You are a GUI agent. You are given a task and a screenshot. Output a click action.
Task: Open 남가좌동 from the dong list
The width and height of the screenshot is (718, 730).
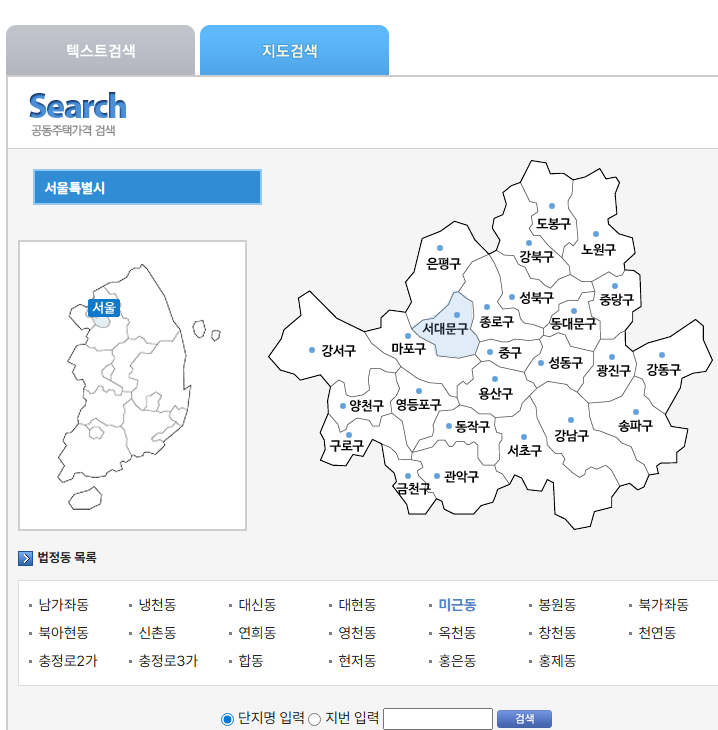(x=63, y=605)
